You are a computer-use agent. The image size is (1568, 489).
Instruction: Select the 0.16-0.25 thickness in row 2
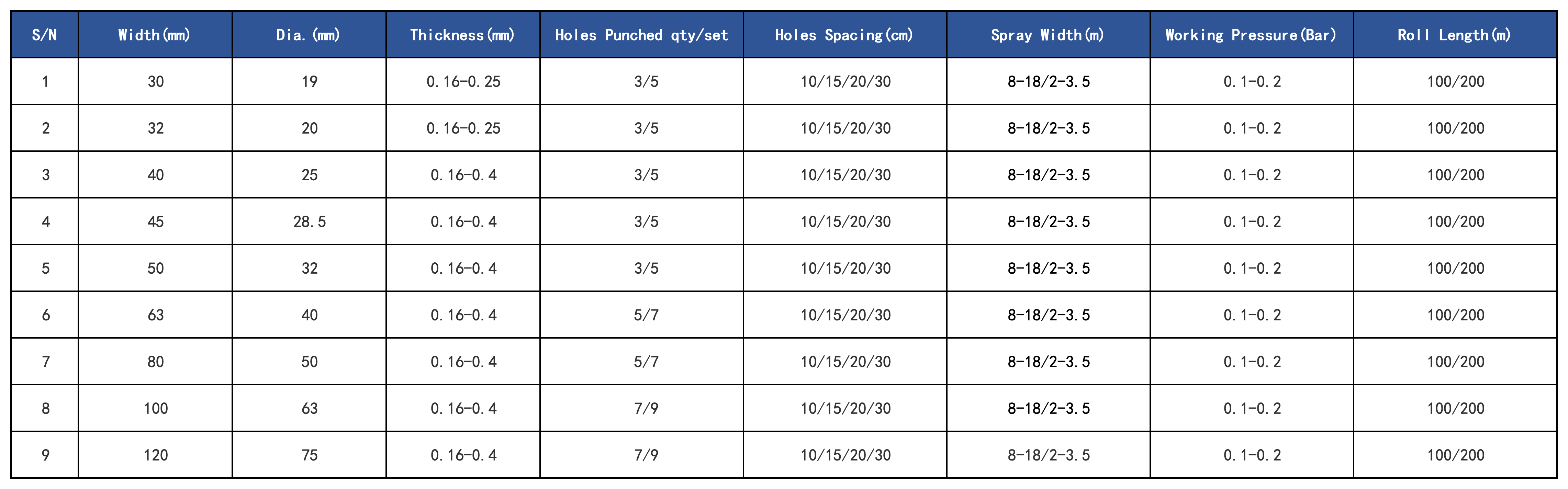463,128
